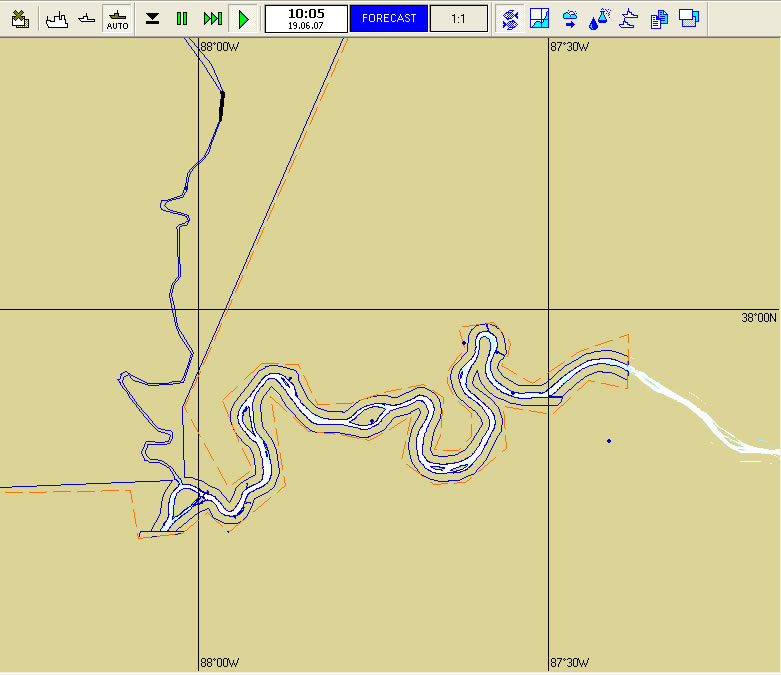This screenshot has height=675, width=781.
Task: Toggle the fish resources layer icon
Action: [510, 19]
